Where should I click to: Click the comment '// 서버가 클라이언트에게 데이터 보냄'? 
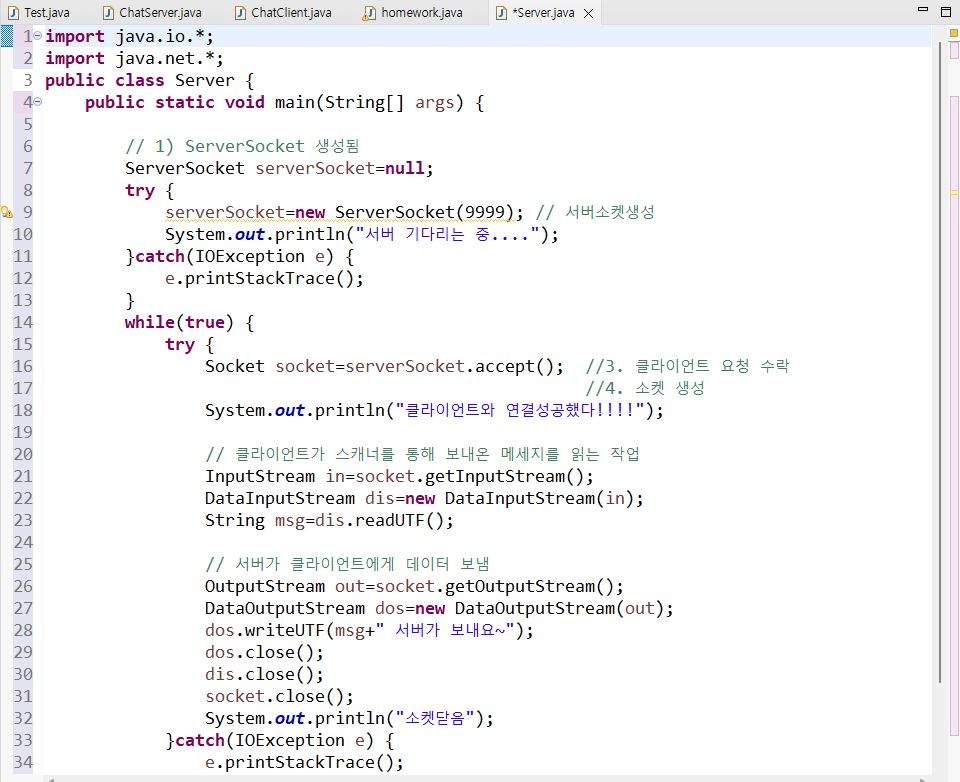point(347,565)
